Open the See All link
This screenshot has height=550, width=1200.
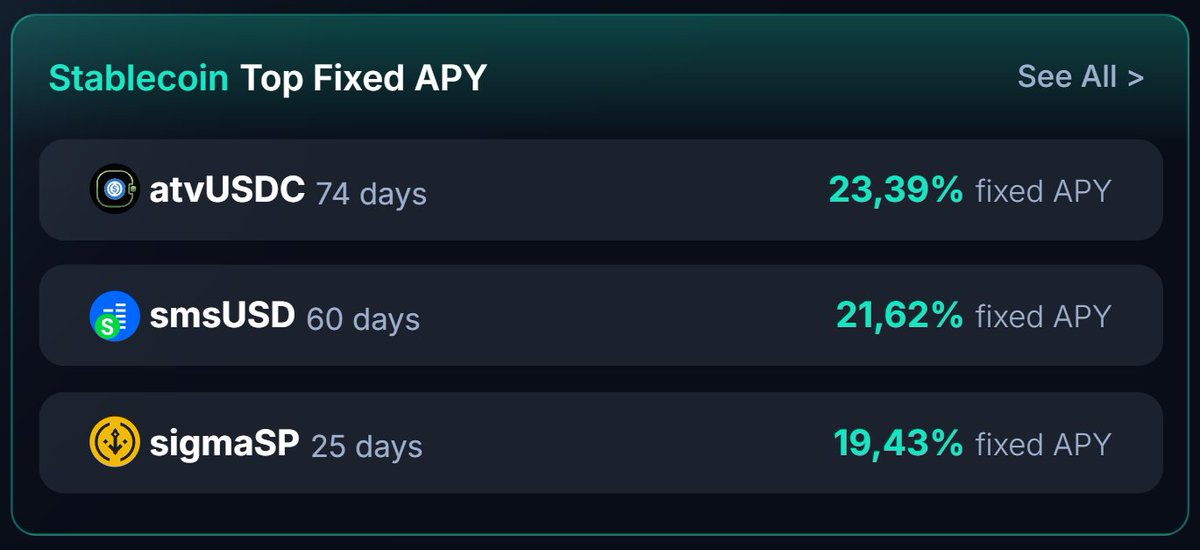(x=1080, y=76)
